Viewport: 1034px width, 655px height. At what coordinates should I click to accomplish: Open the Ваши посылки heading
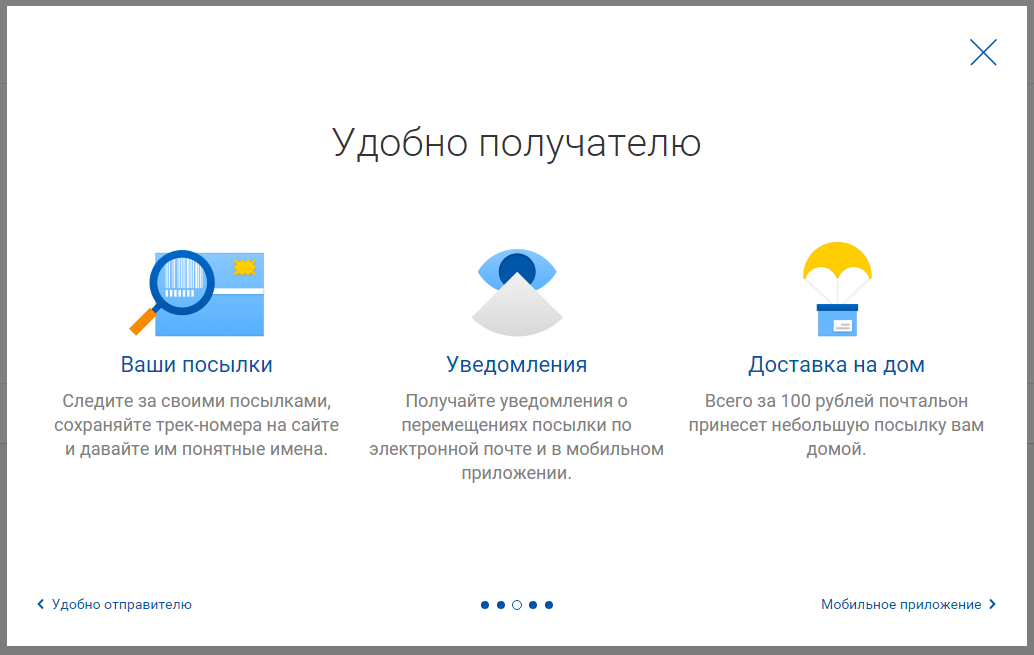tap(197, 364)
